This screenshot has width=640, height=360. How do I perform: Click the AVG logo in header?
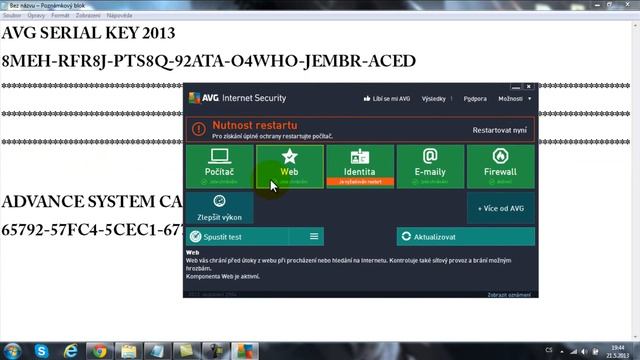(x=203, y=98)
